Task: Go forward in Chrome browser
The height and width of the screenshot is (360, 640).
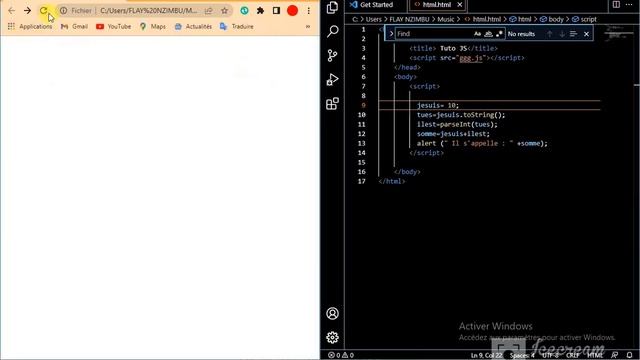Action: (x=27, y=11)
